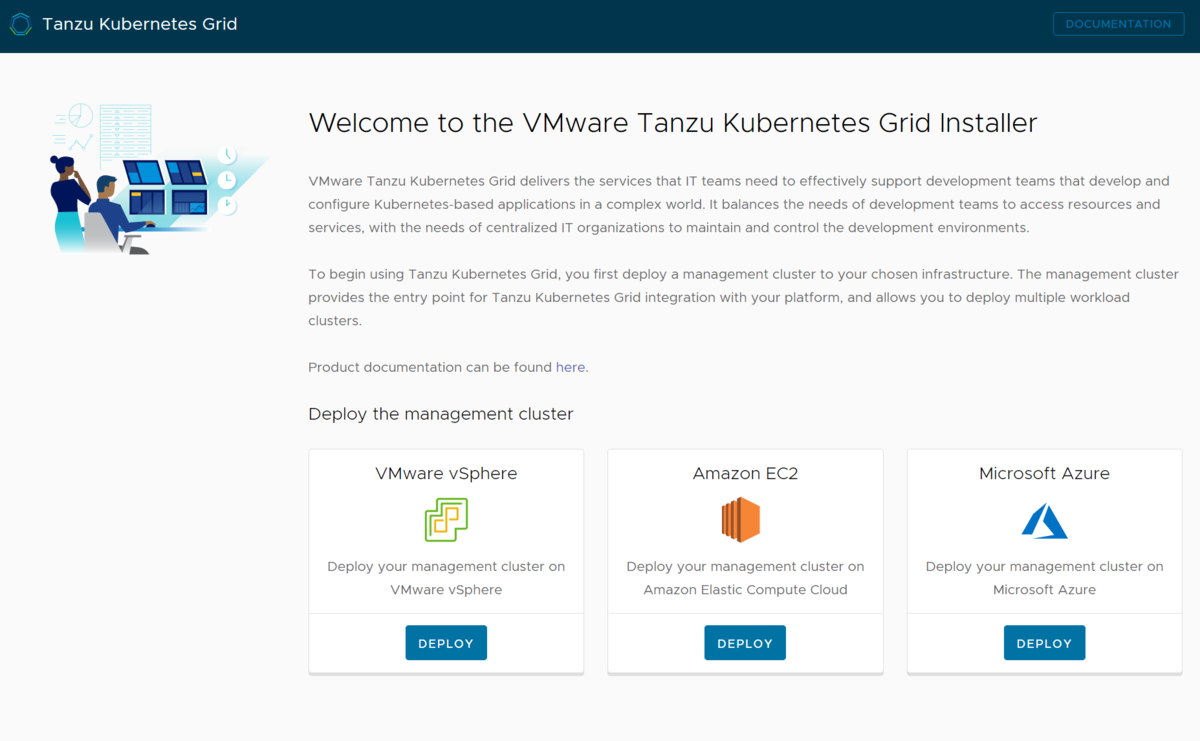Click the VMware vSphere green icon
Viewport: 1200px width, 741px height.
(446, 520)
